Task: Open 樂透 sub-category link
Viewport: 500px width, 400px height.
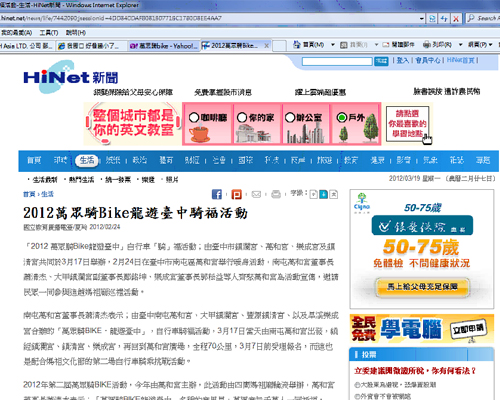Action: [x=148, y=180]
